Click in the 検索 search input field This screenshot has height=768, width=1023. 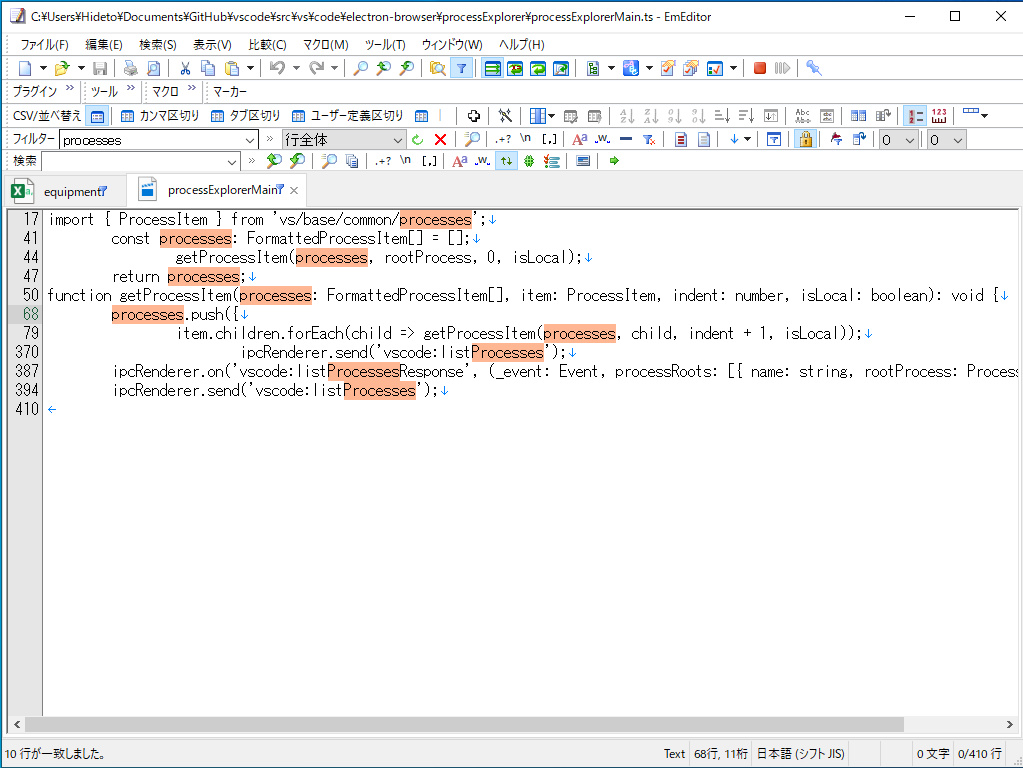pyautogui.click(x=133, y=161)
